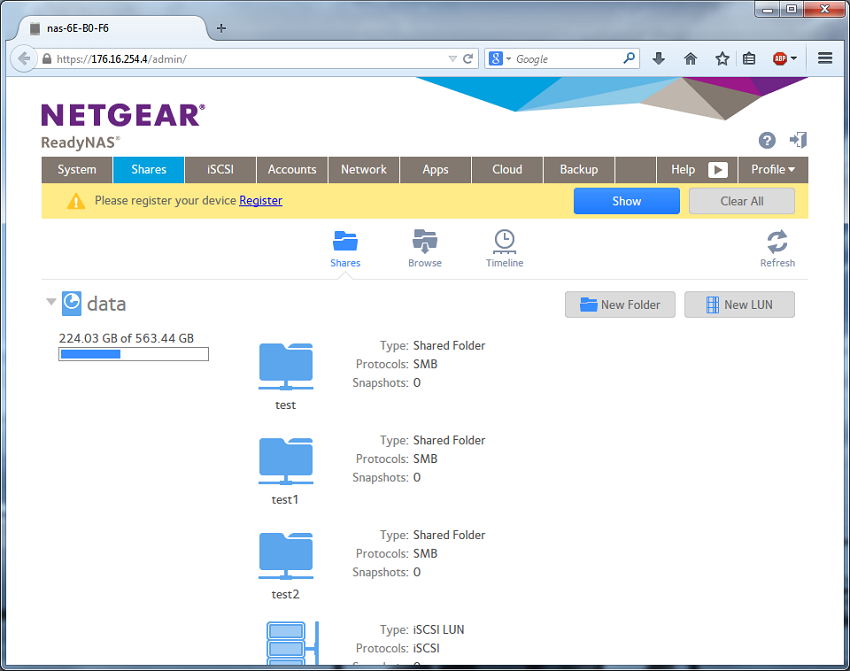Click the Register link

coord(261,201)
